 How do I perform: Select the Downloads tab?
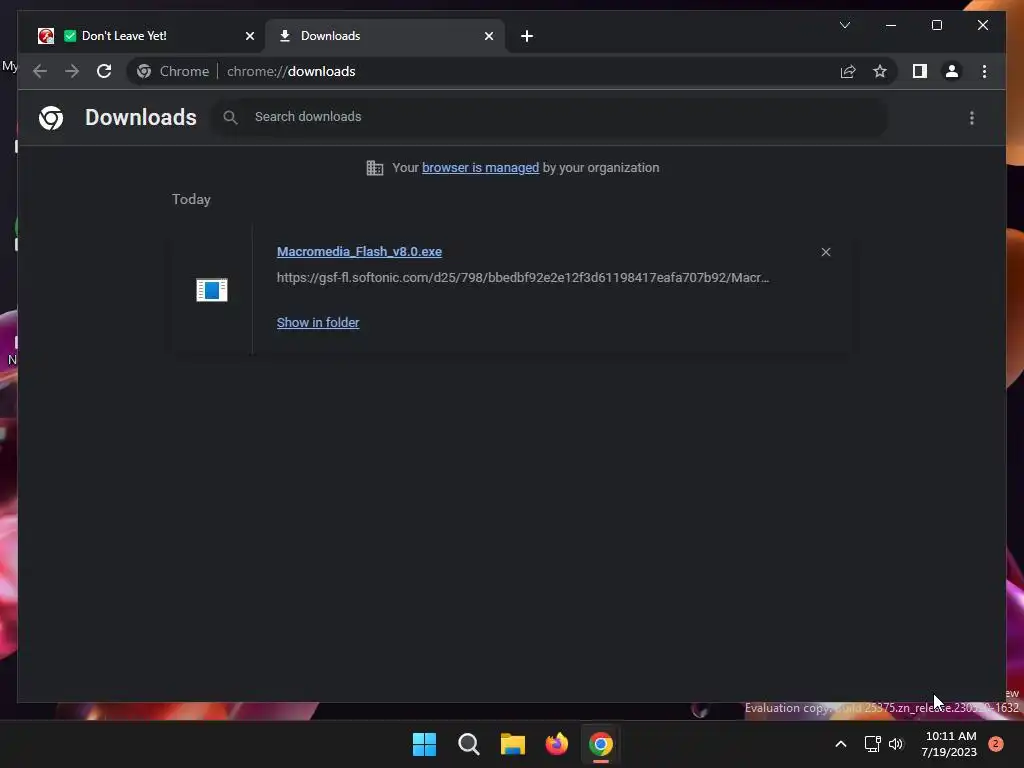(x=383, y=36)
